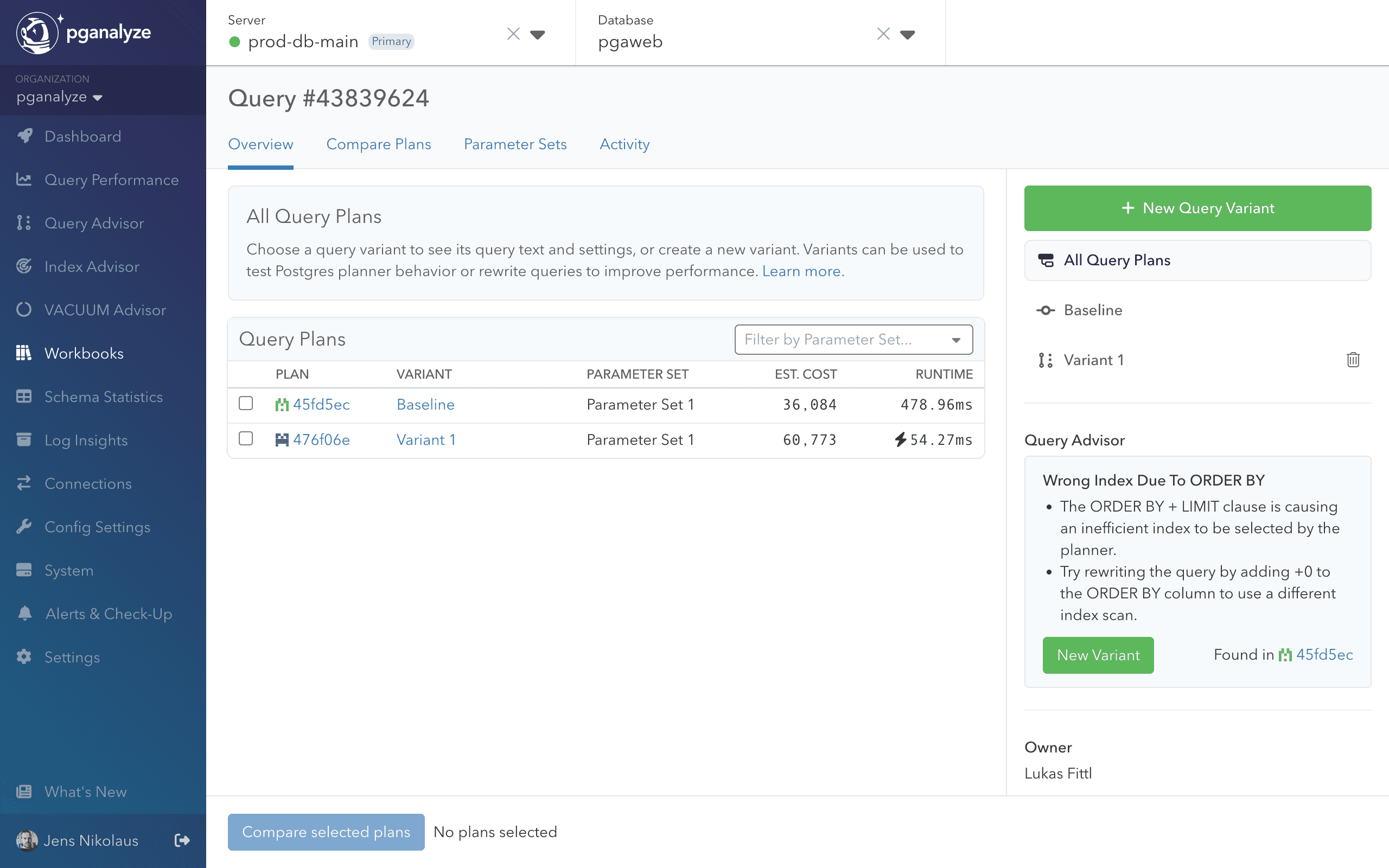Expand the Filter by Parameter Set dropdown

coord(853,340)
